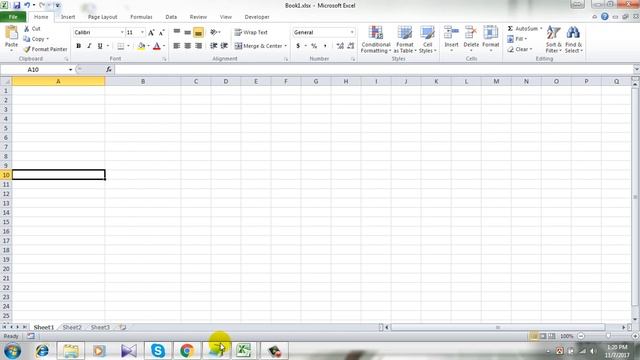Image resolution: width=640 pixels, height=360 pixels.
Task: Toggle Italic formatting
Action: click(89, 46)
